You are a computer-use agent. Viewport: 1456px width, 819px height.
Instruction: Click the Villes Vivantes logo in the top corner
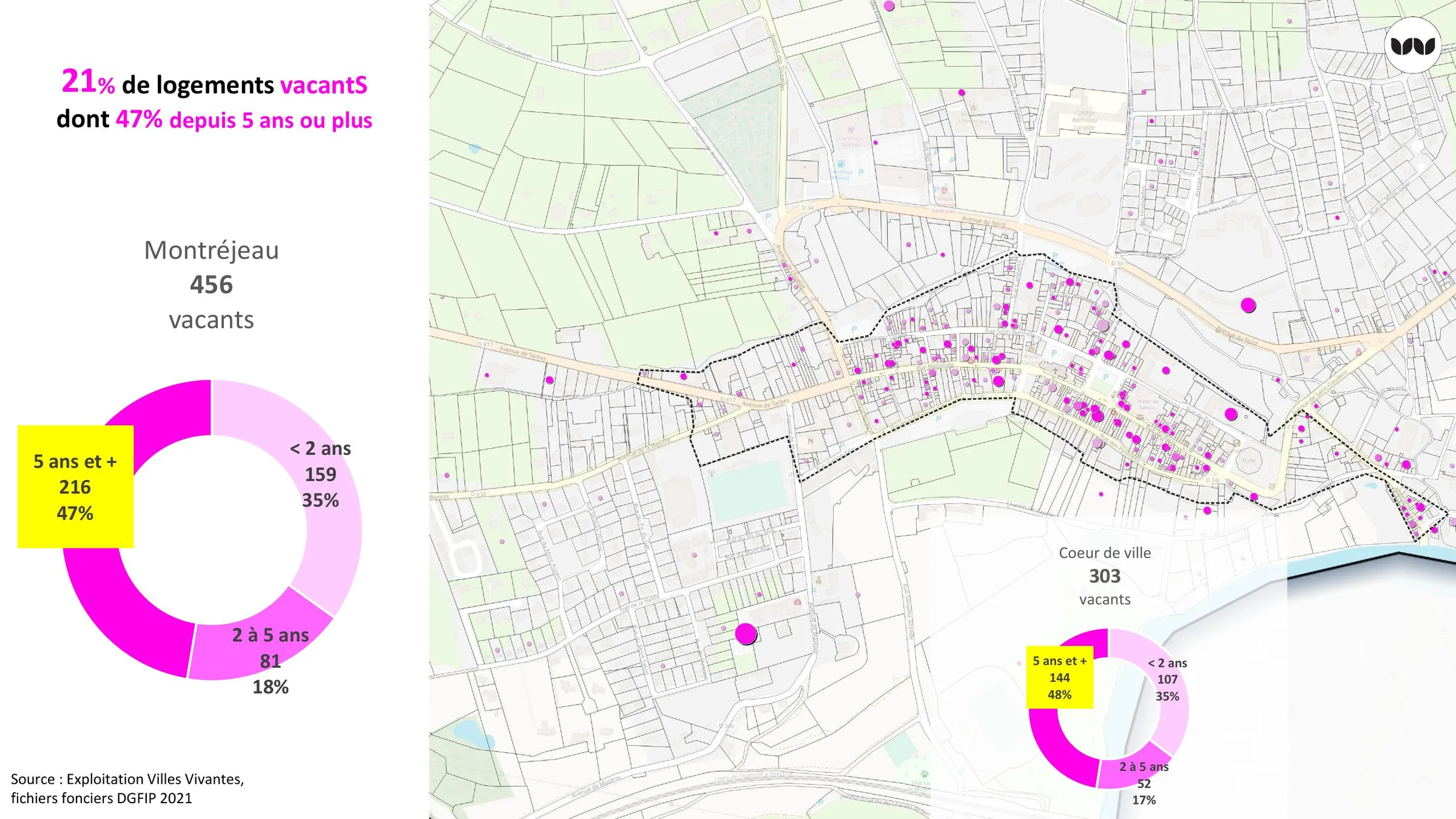tap(1412, 45)
